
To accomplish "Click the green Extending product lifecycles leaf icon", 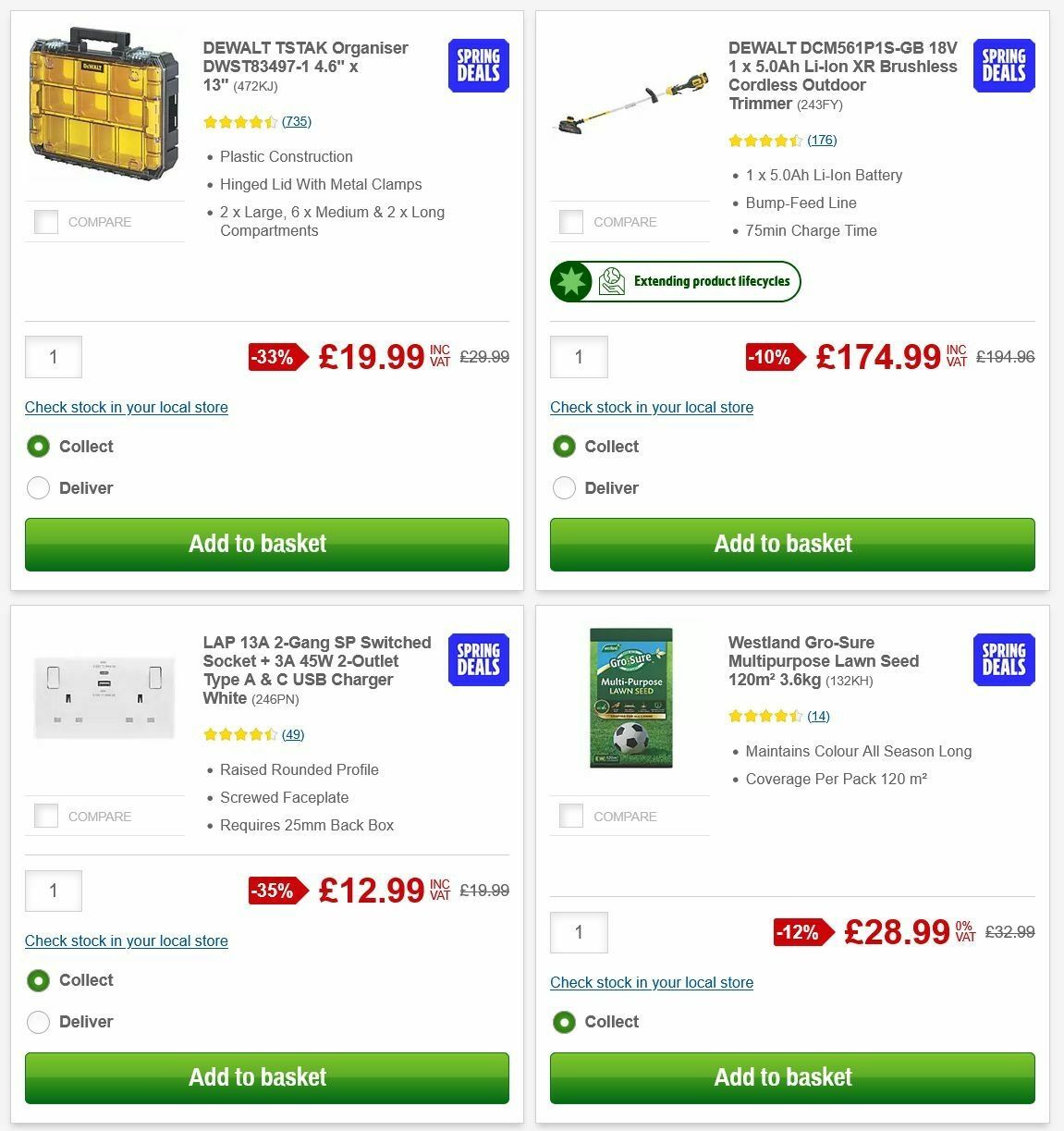I will coord(570,281).
